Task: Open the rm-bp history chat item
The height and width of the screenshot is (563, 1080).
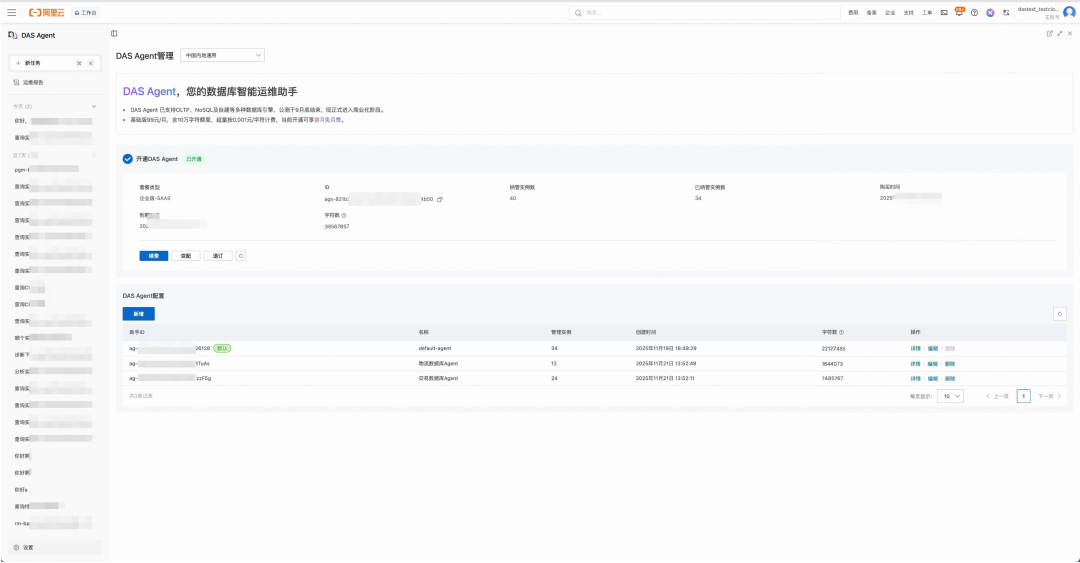Action: [53, 523]
